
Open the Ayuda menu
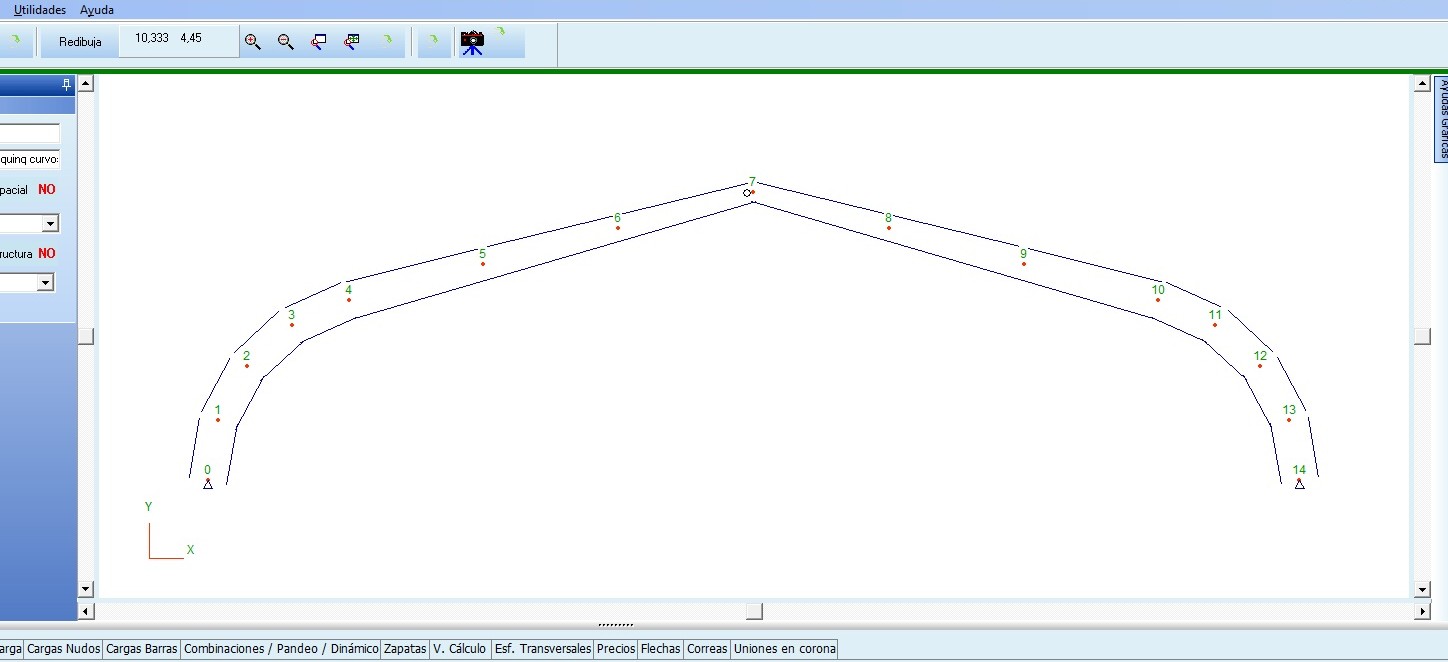(x=97, y=10)
